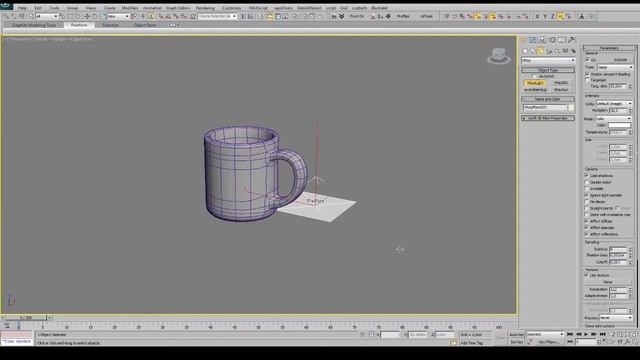This screenshot has width=640, height=360.
Task: Open the Hierarchy command panel tab
Action: tap(542, 40)
